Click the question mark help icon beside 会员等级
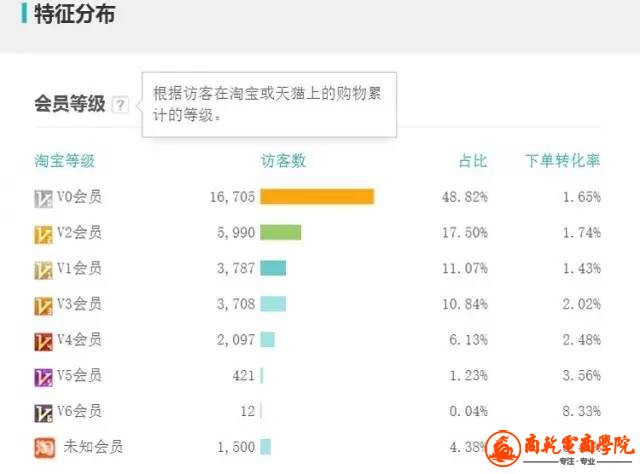 tap(120, 105)
